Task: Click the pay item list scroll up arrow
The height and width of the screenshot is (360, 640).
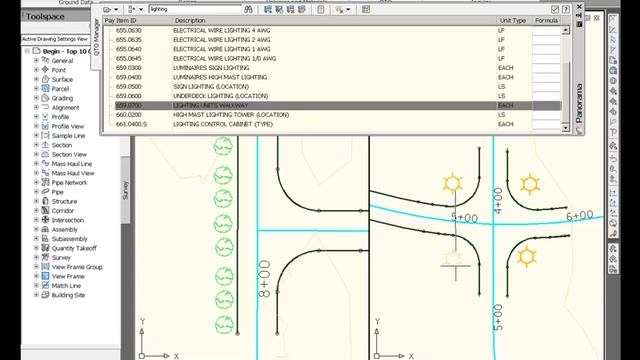Action: 565,30
